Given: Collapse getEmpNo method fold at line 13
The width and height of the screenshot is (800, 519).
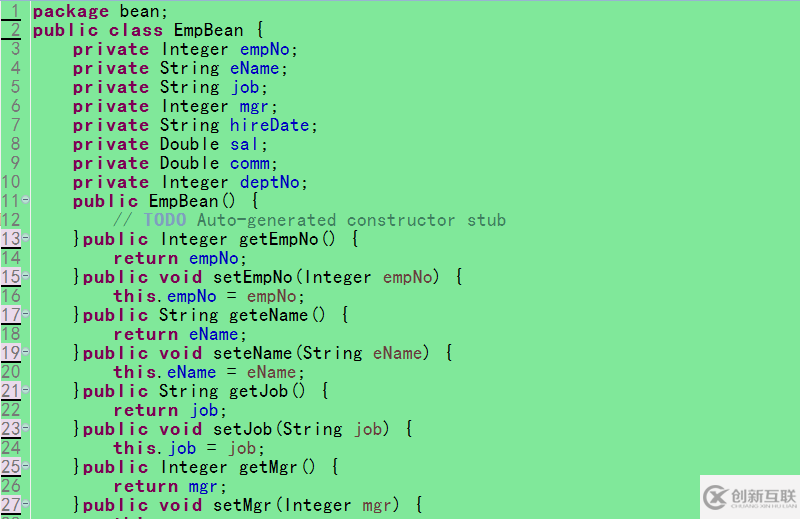Looking at the screenshot, I should tap(26, 237).
